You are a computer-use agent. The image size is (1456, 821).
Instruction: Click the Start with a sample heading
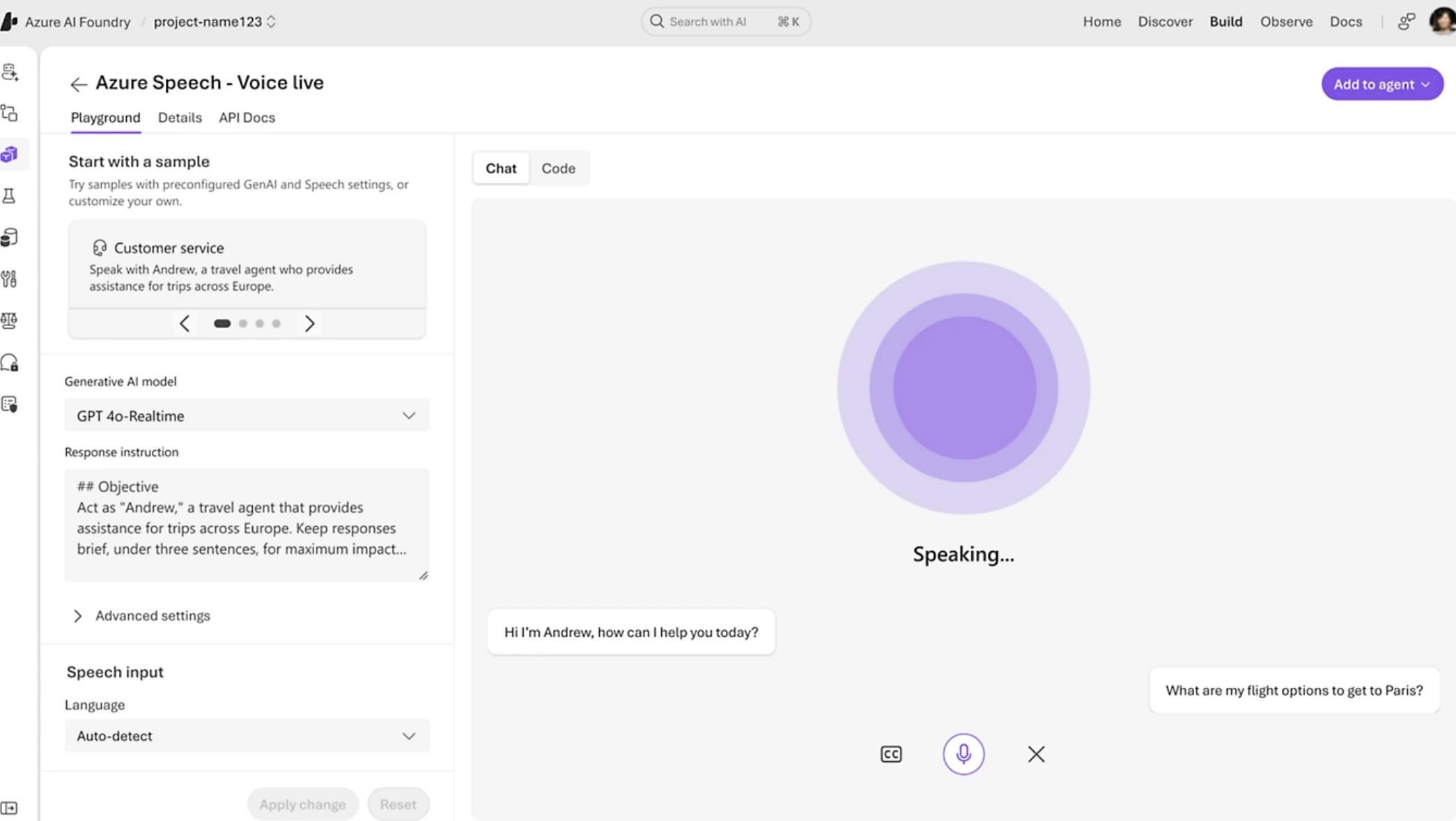point(139,162)
